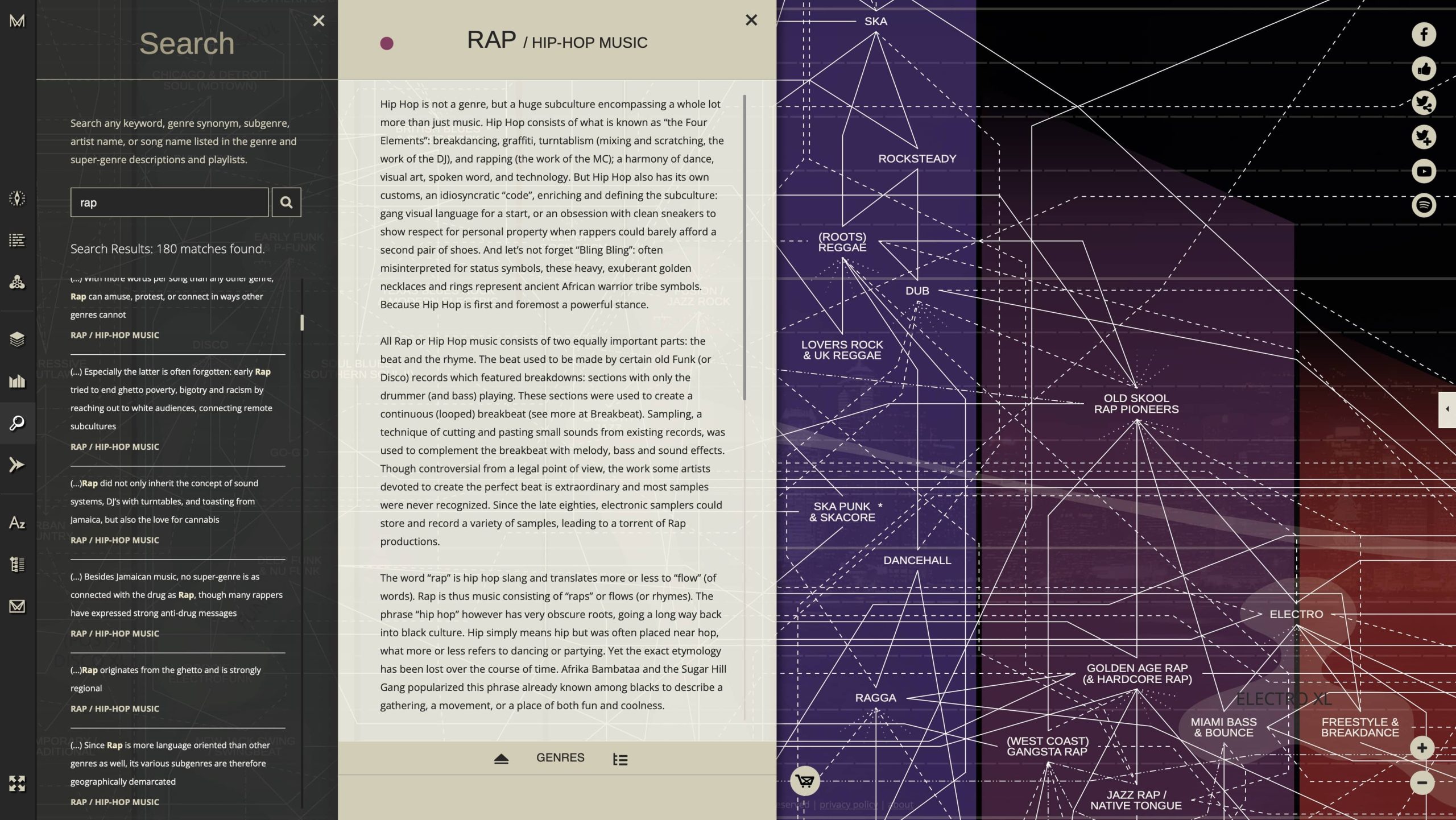Open the Spotify social icon

pyautogui.click(x=1424, y=205)
